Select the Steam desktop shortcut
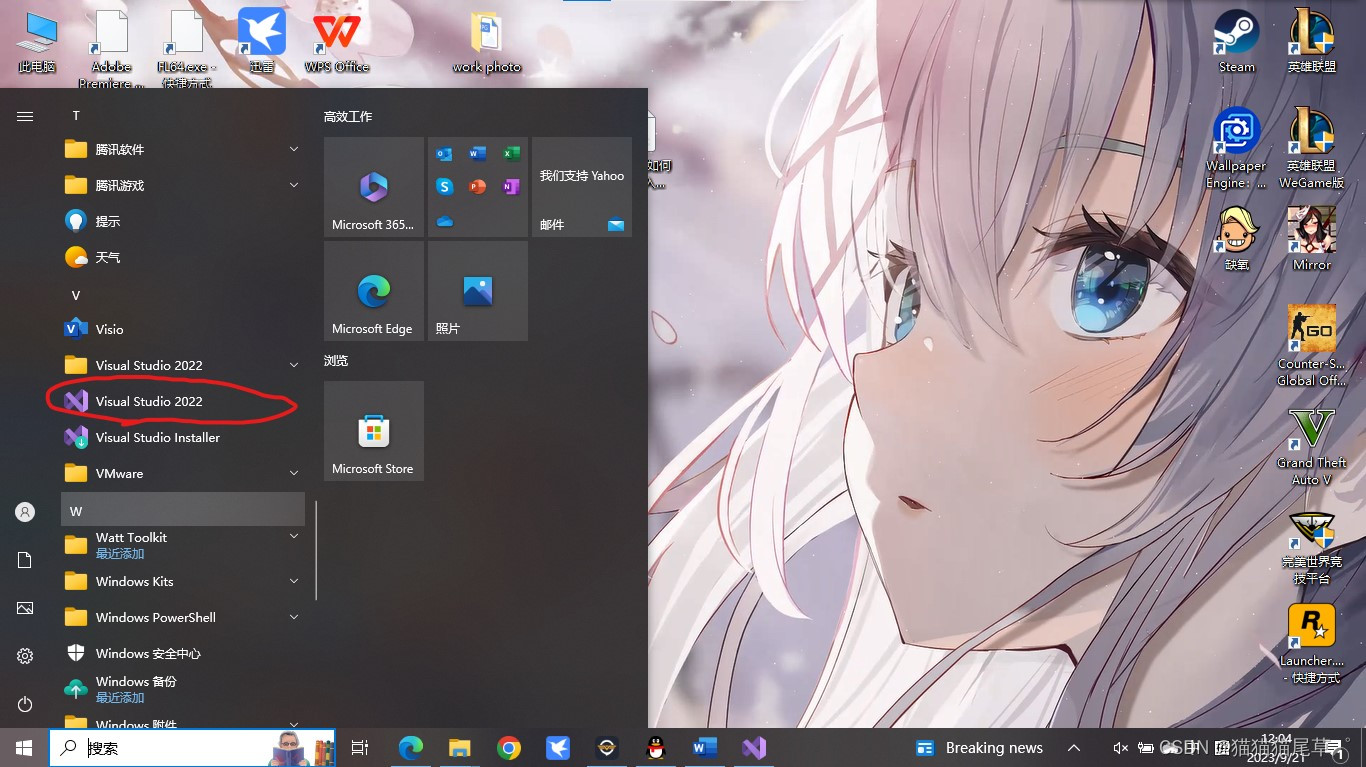Image resolution: width=1366 pixels, height=767 pixels. coord(1236,42)
